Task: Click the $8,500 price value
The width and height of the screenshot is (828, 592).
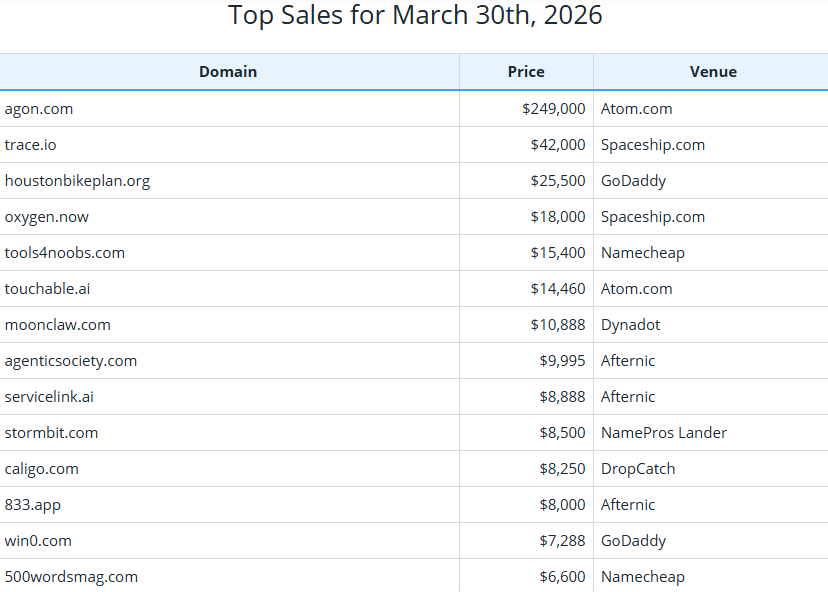Action: [x=562, y=433]
